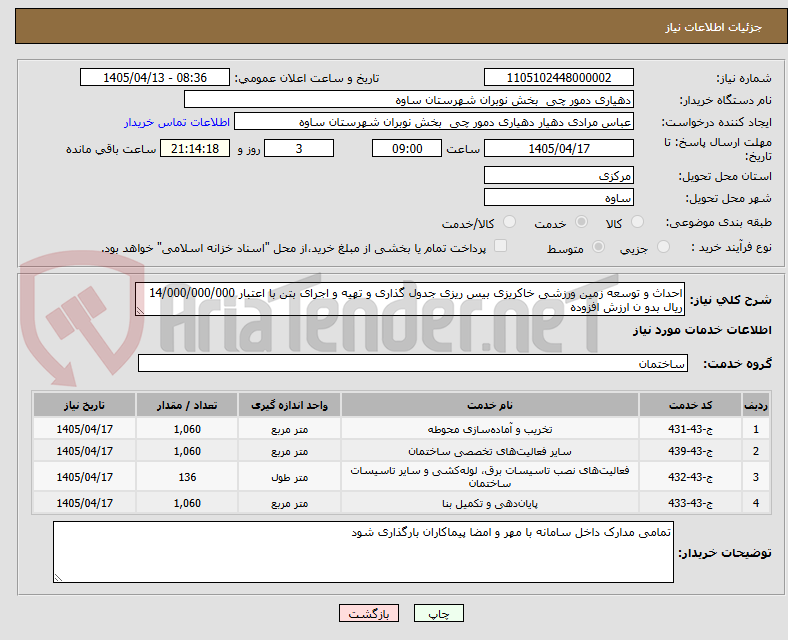788x640 pixels.
Task: Click the deadline hour field 09:00
Action: (407, 148)
